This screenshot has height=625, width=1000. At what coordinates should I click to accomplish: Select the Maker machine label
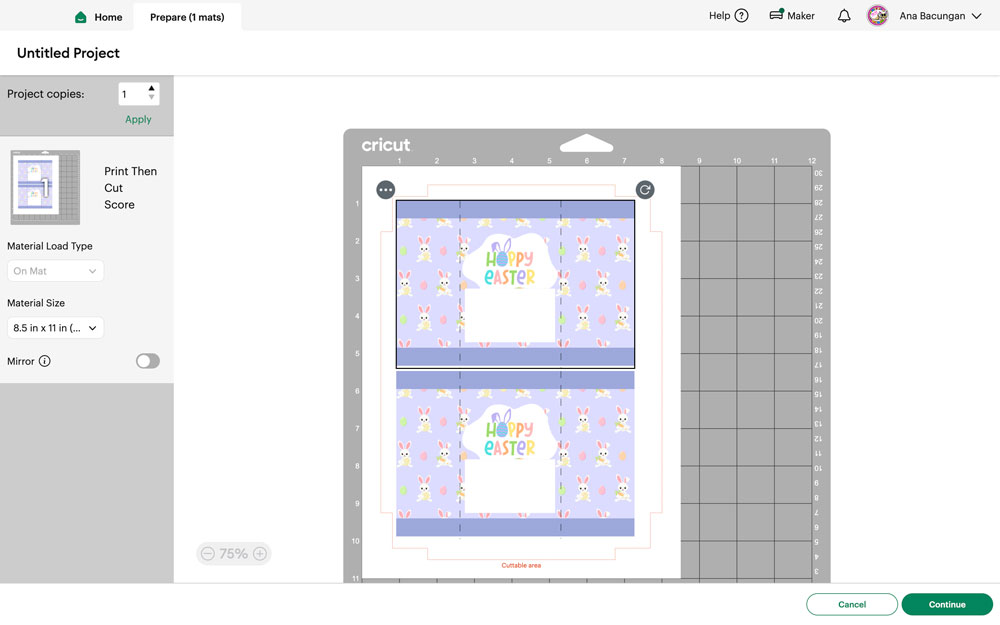click(800, 16)
